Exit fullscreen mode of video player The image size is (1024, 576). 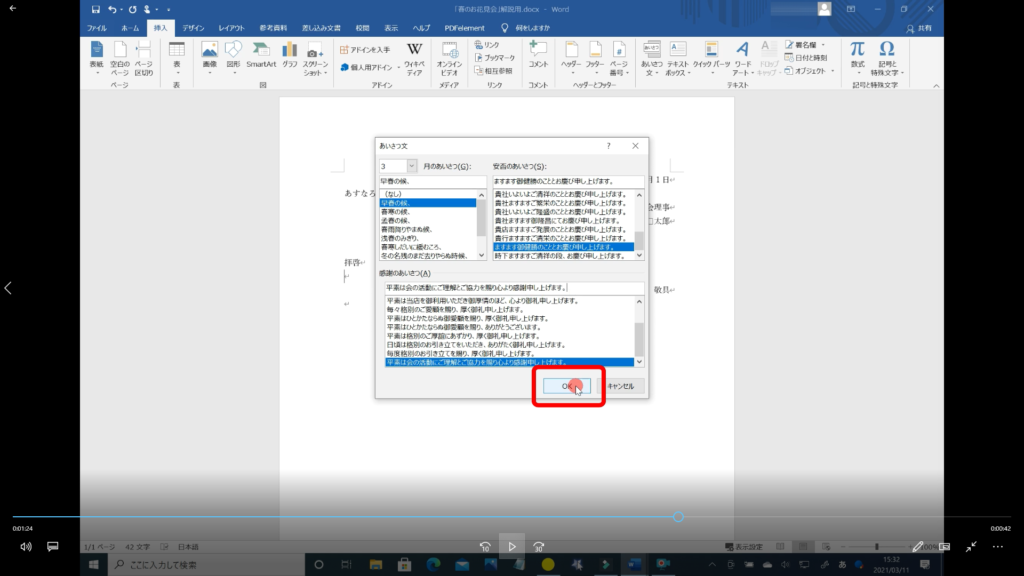coord(971,547)
